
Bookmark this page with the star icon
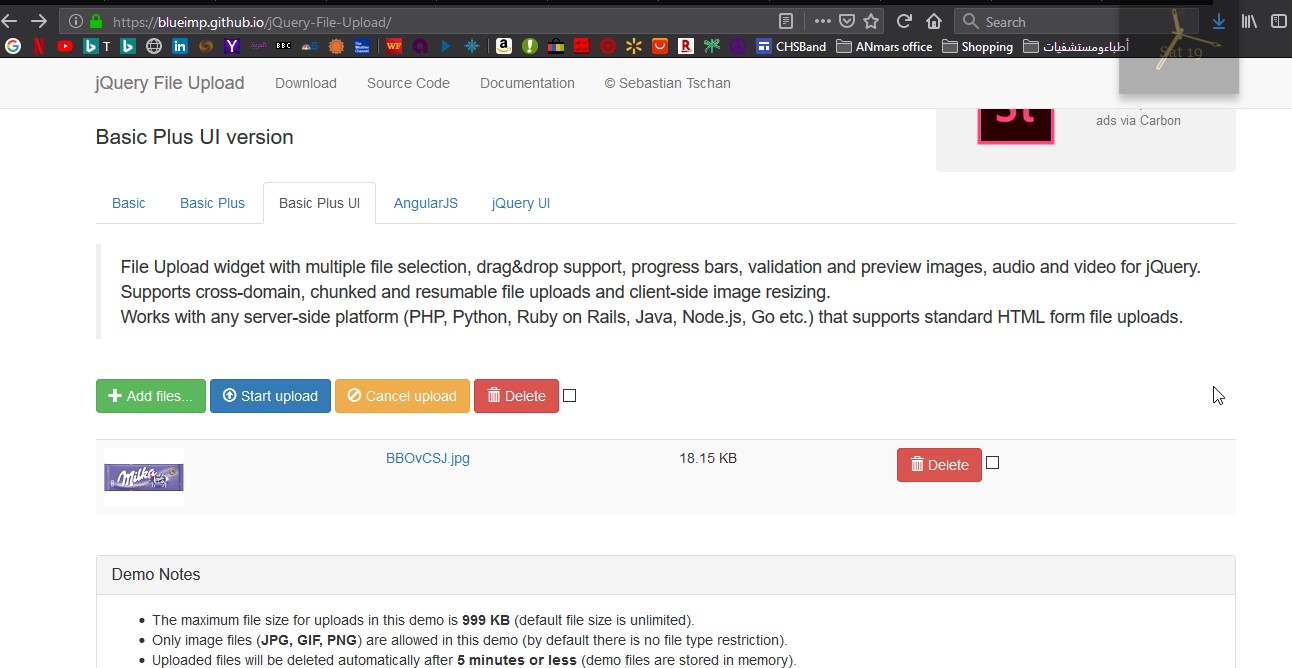point(871,21)
